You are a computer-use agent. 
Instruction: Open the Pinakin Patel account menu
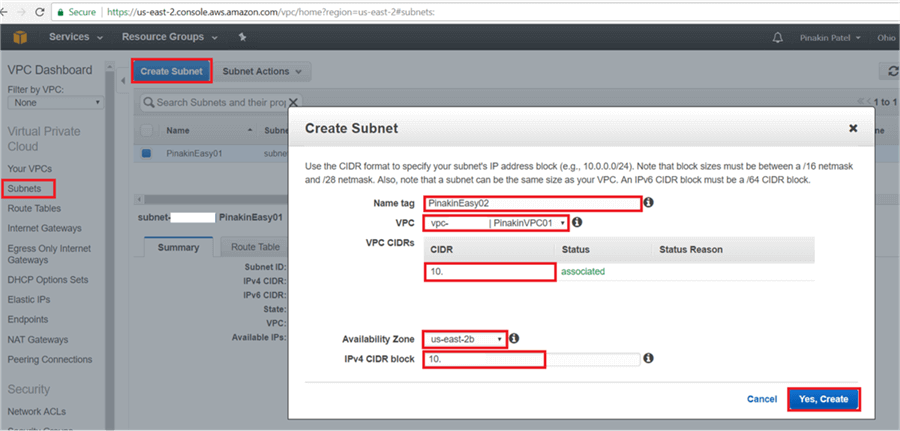pyautogui.click(x=831, y=38)
